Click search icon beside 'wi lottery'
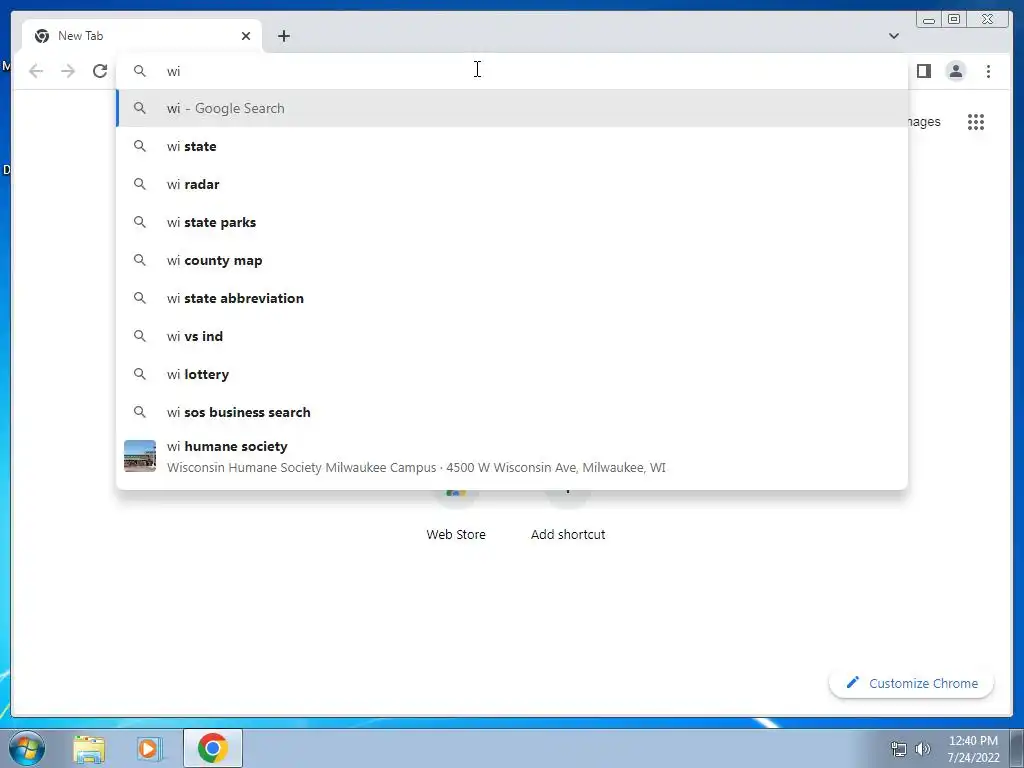1024x768 pixels. point(140,374)
